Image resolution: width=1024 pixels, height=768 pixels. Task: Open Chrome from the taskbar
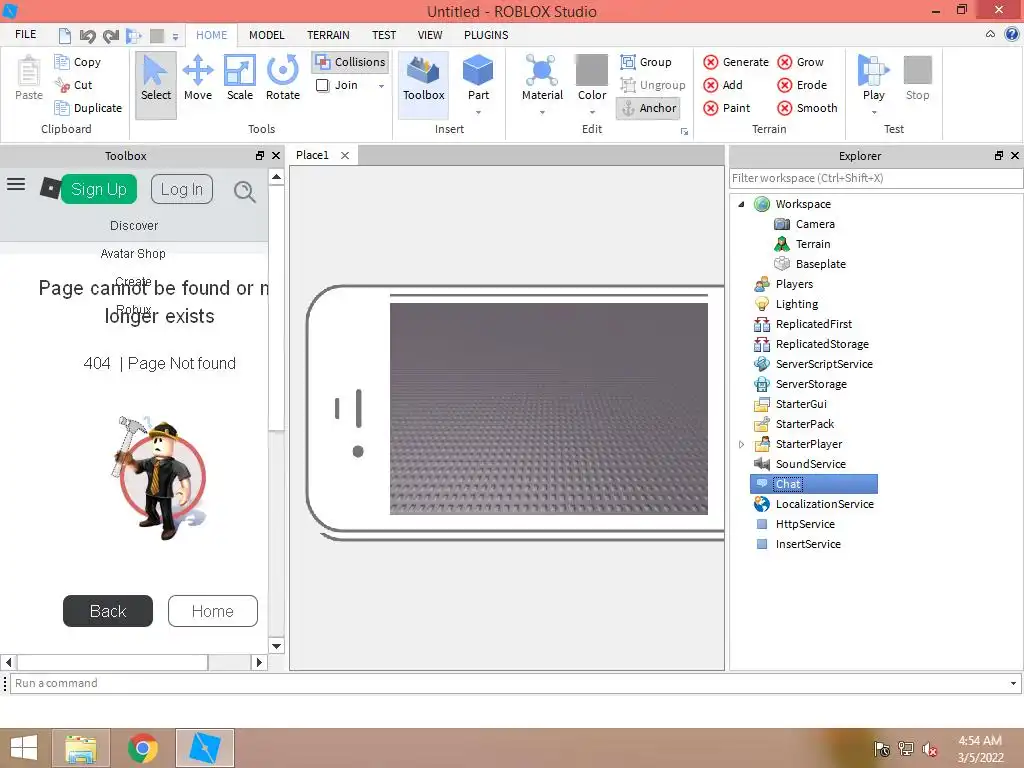(x=142, y=748)
